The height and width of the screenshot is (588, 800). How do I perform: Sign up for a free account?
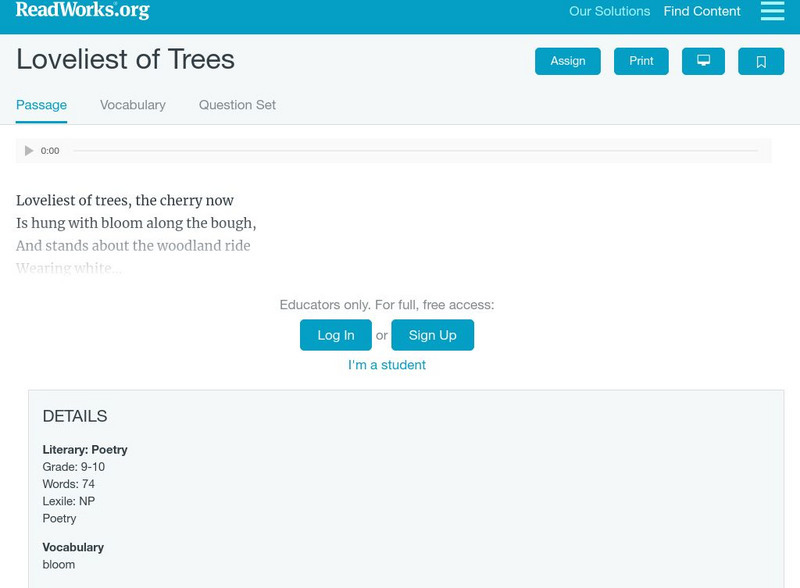431,335
